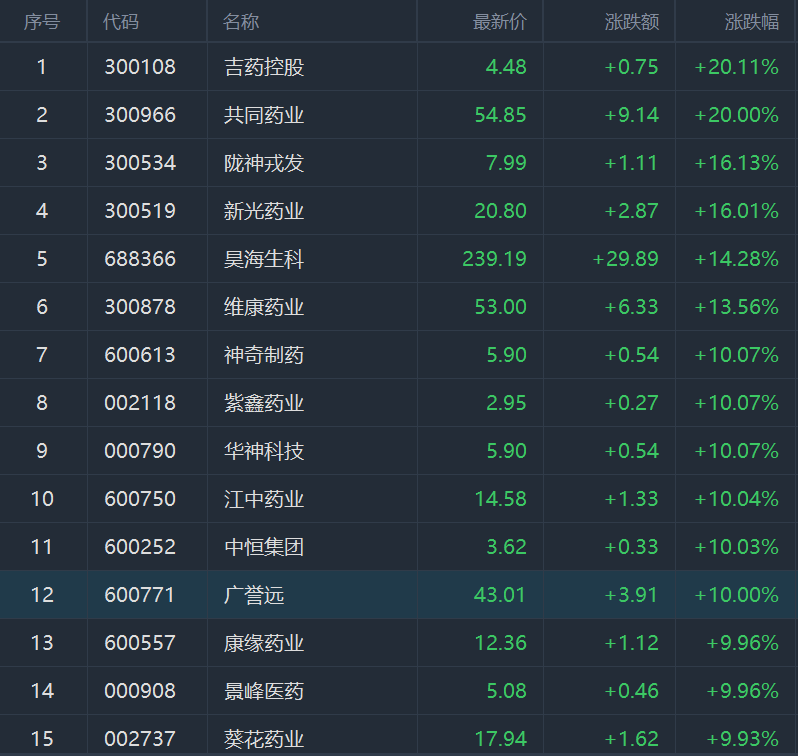The image size is (798, 756).
Task: Click the +0.33 change amount
Action: (x=632, y=547)
